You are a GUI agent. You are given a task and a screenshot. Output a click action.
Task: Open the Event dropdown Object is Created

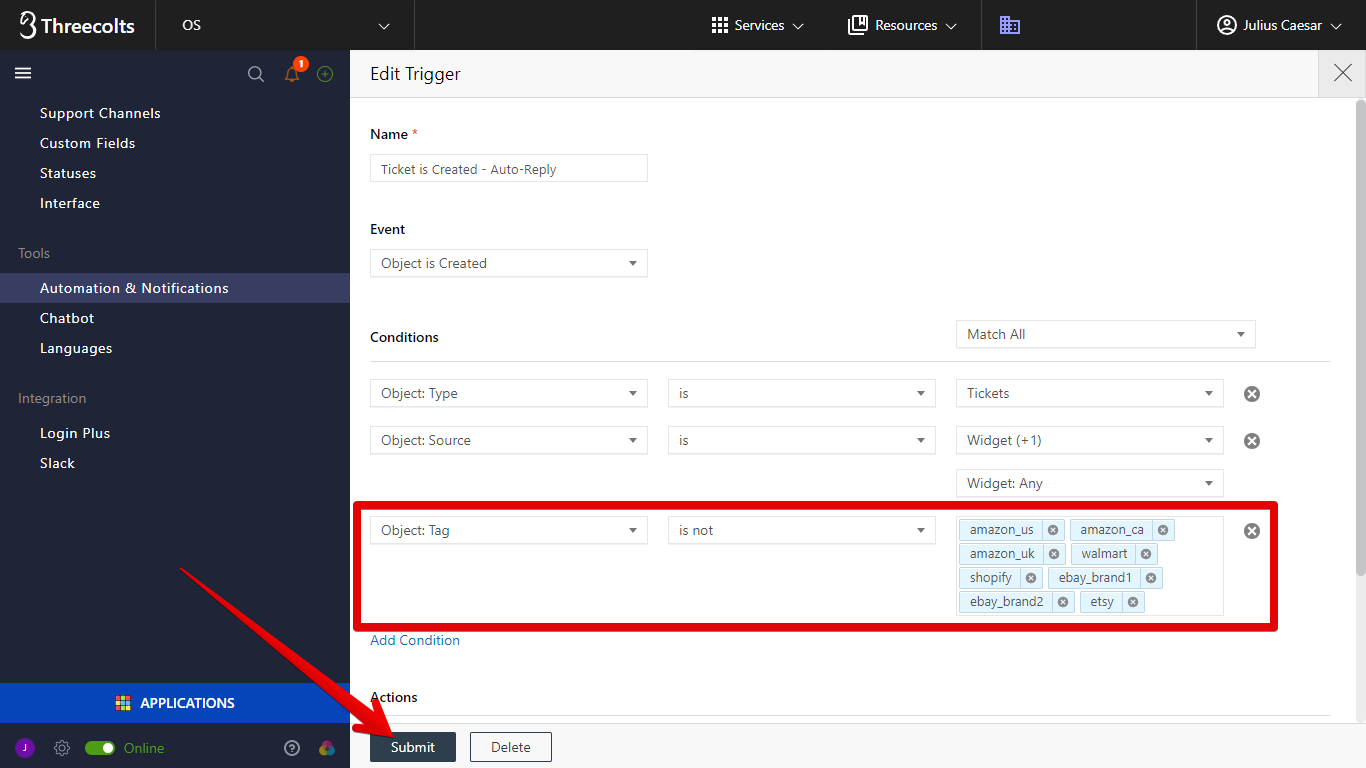[509, 263]
